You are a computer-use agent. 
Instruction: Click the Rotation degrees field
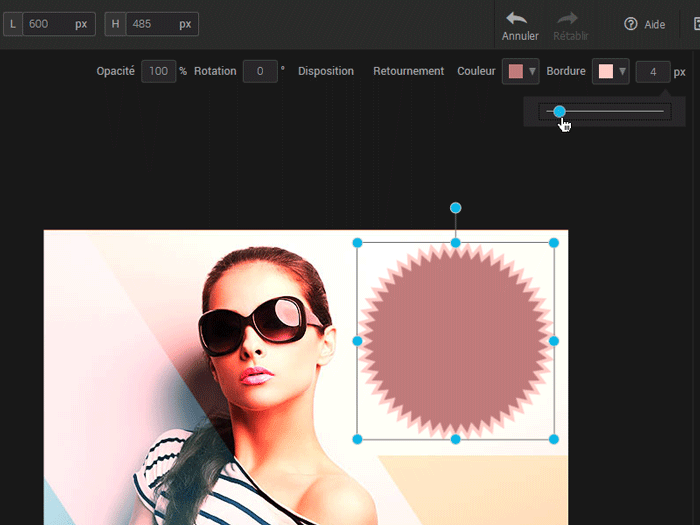point(260,72)
